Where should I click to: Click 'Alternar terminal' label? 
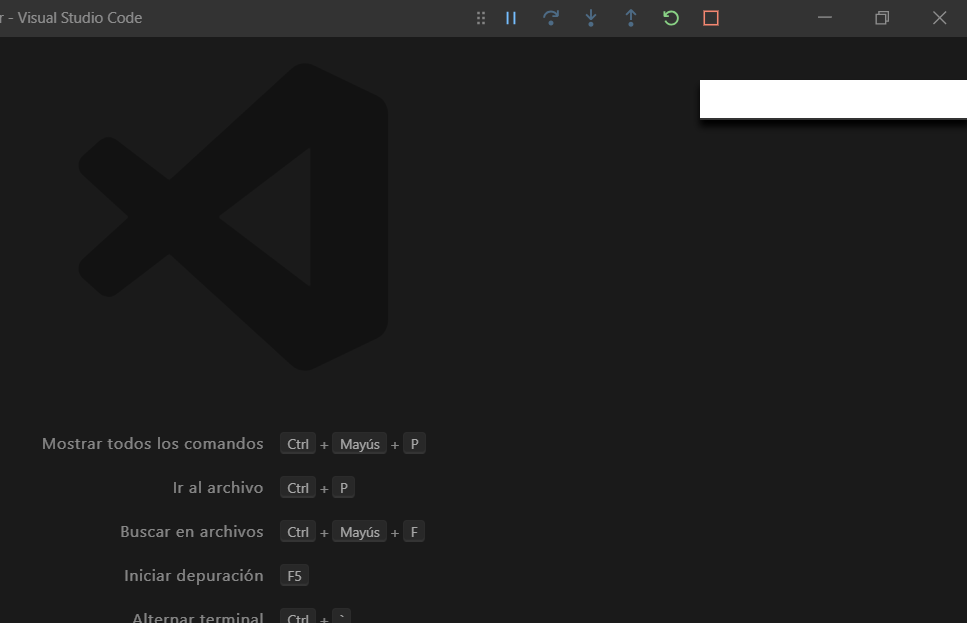click(198, 616)
